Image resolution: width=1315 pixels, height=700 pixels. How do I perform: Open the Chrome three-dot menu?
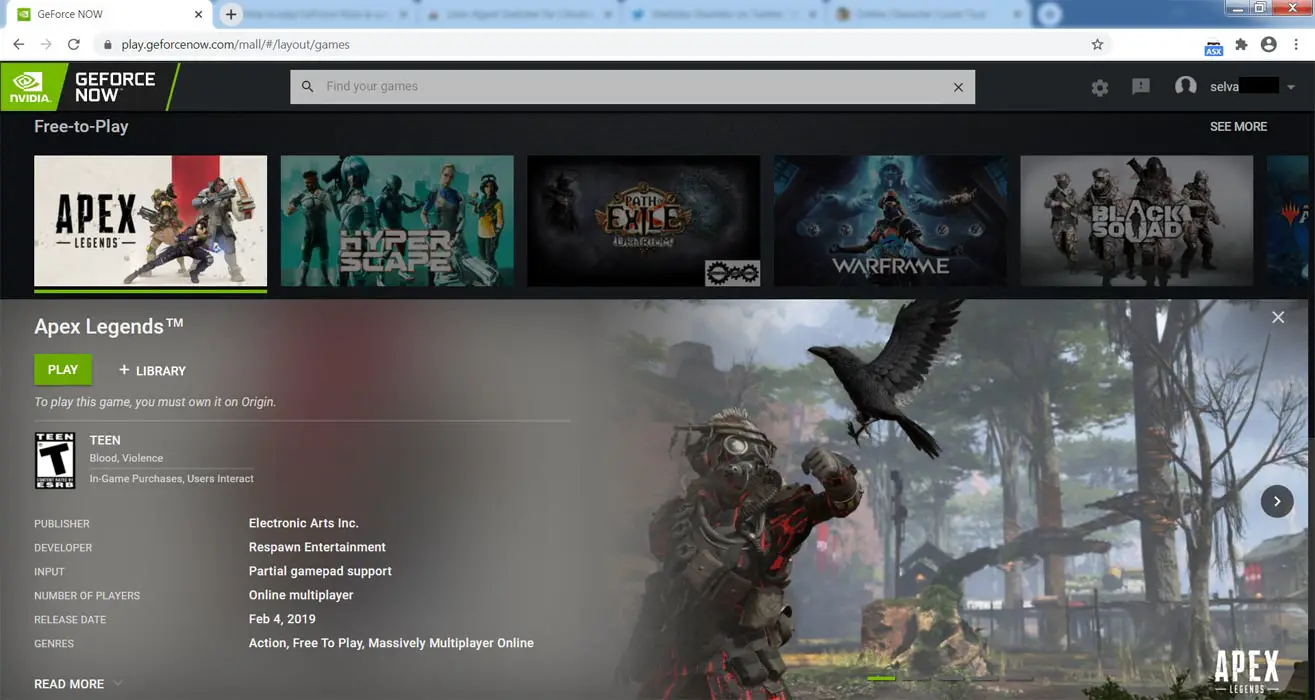[x=1296, y=44]
